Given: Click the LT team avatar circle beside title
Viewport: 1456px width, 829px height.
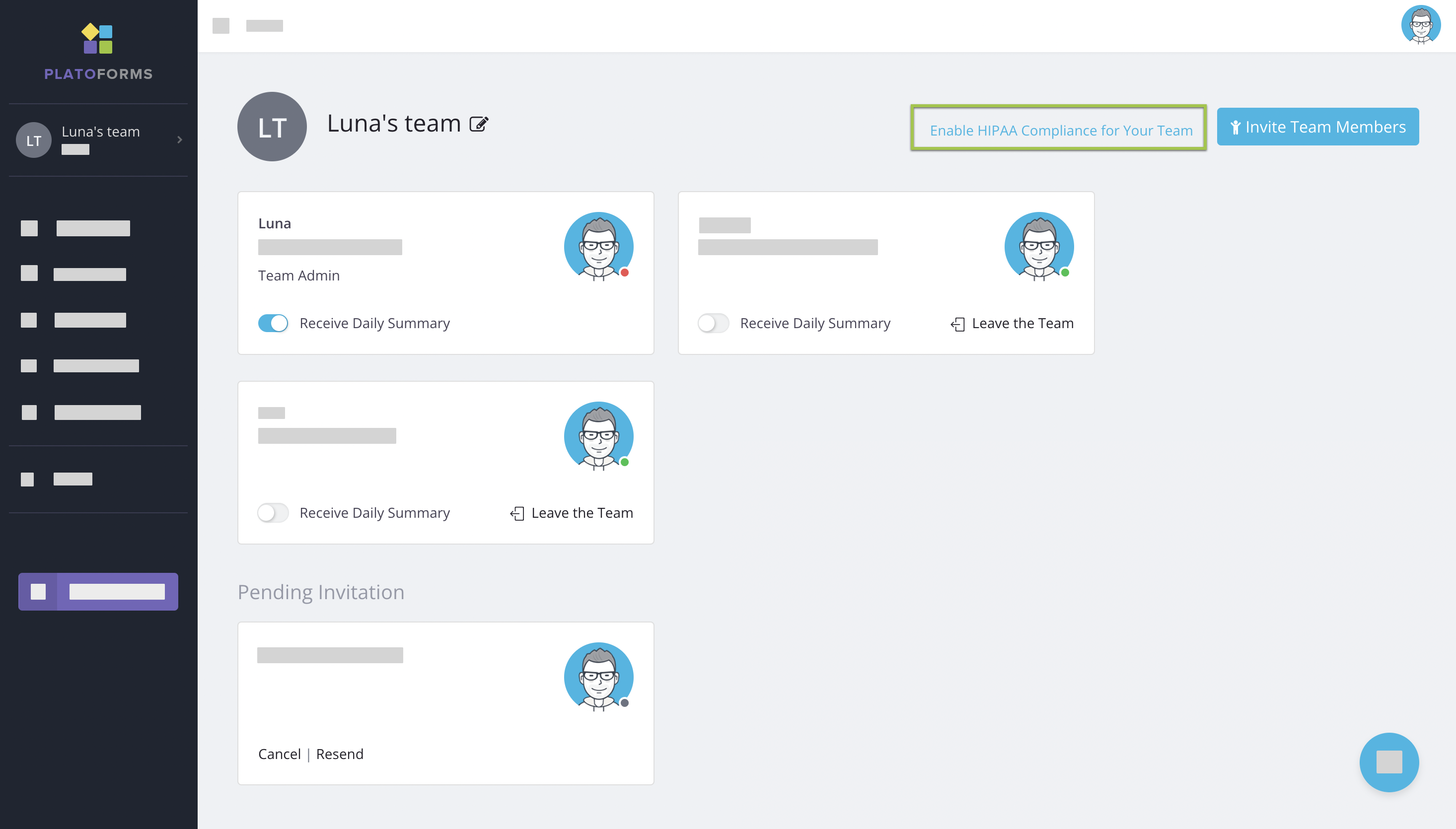Looking at the screenshot, I should pos(272,127).
